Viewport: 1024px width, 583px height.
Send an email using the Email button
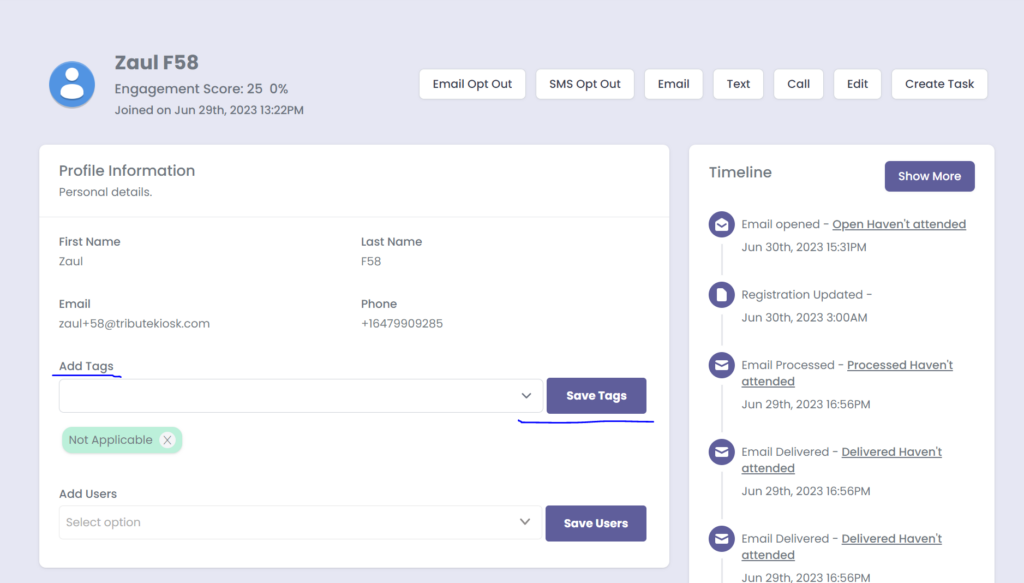[673, 84]
